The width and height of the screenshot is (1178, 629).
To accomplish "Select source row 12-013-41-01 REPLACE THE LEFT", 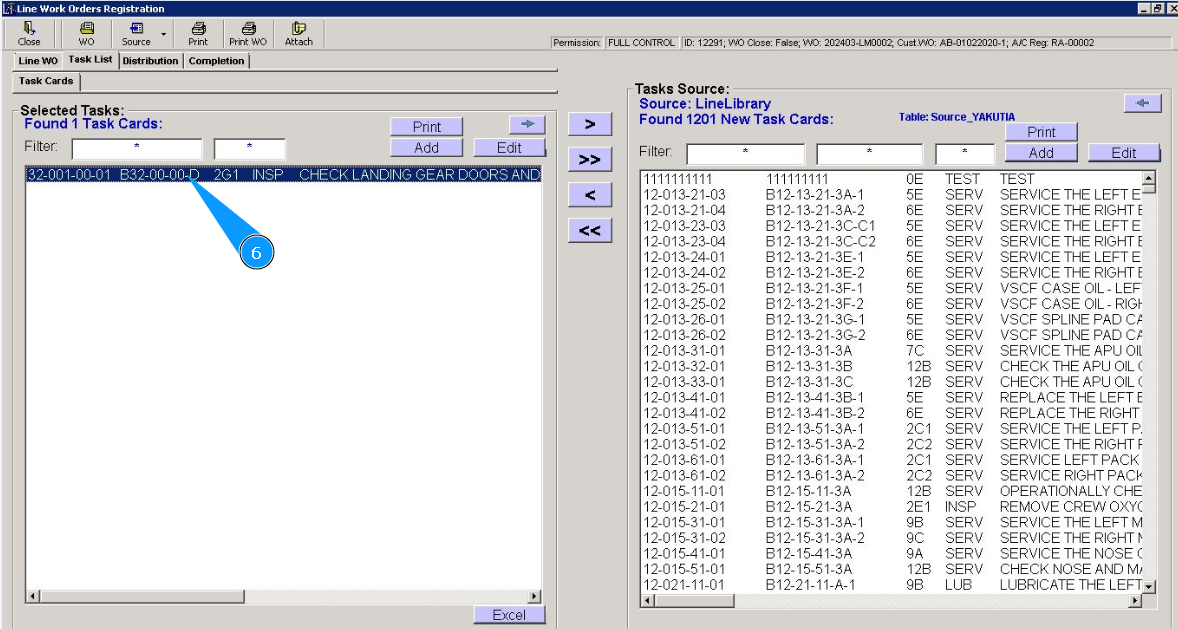I will point(892,398).
